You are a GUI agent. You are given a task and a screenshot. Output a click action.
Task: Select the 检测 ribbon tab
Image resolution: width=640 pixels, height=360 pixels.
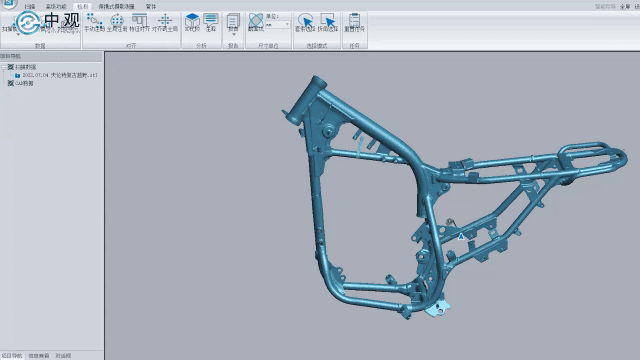point(82,7)
